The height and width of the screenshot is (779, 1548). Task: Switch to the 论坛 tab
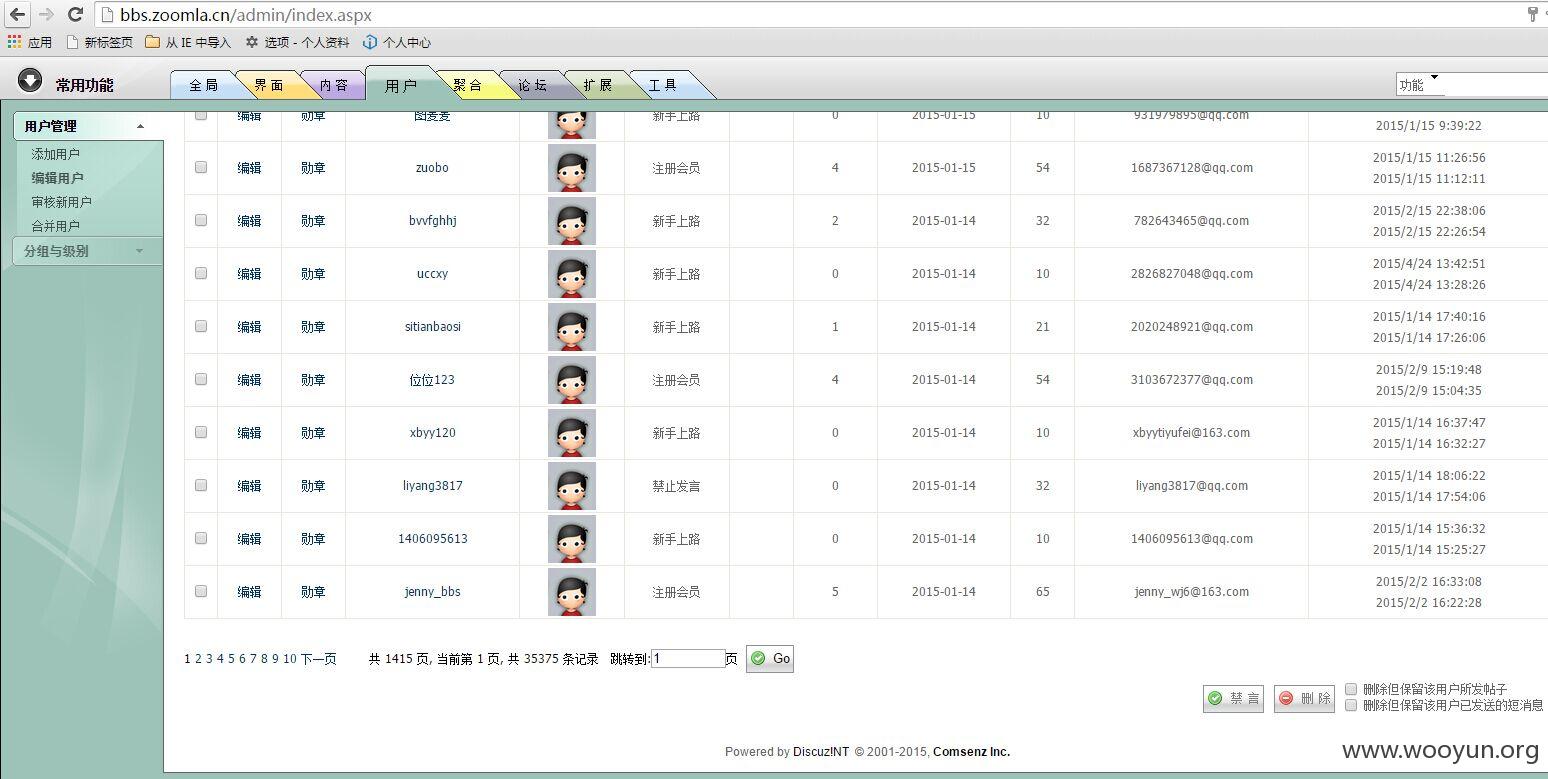[x=532, y=86]
